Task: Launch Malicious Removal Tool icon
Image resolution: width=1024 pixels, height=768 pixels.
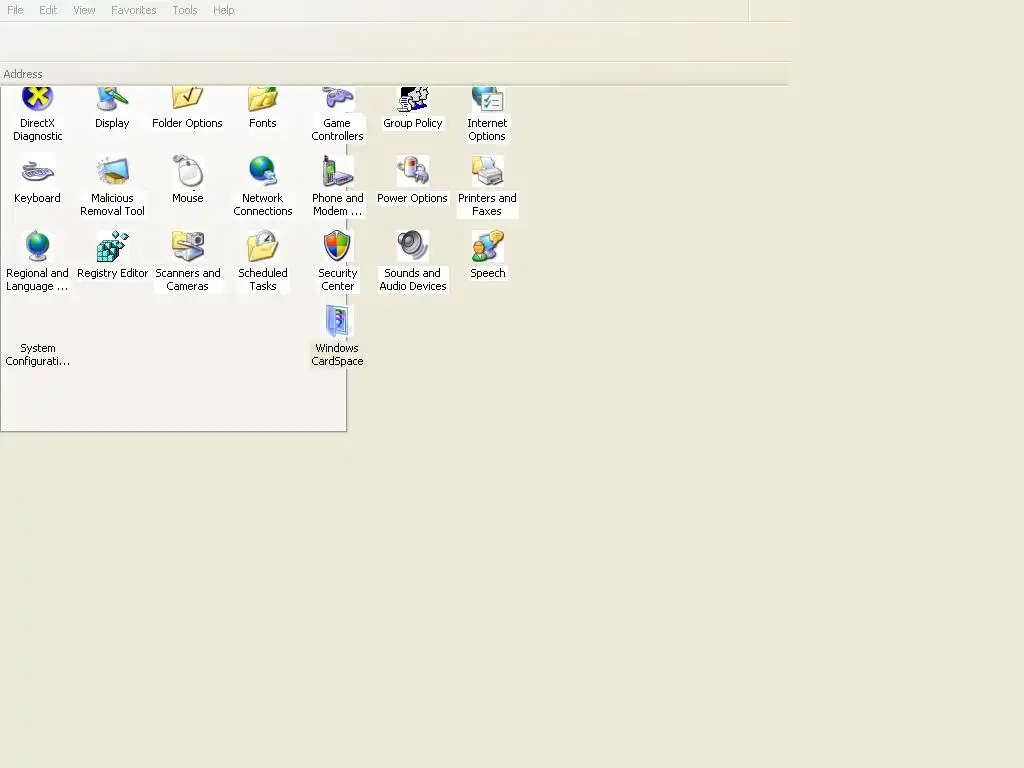Action: tap(112, 172)
